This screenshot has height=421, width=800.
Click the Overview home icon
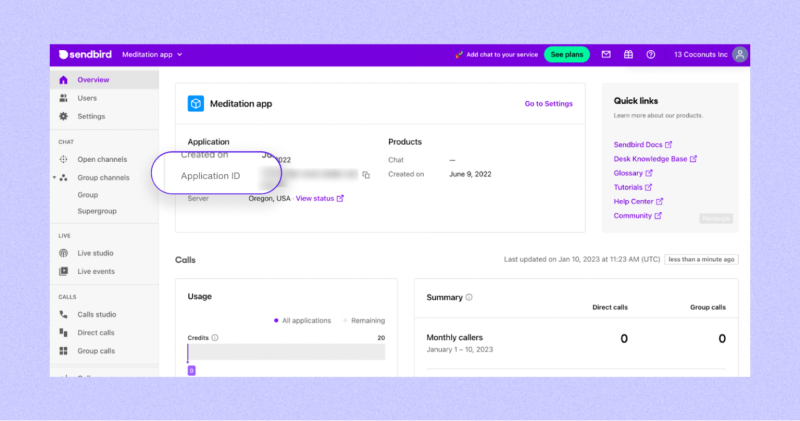coord(63,80)
